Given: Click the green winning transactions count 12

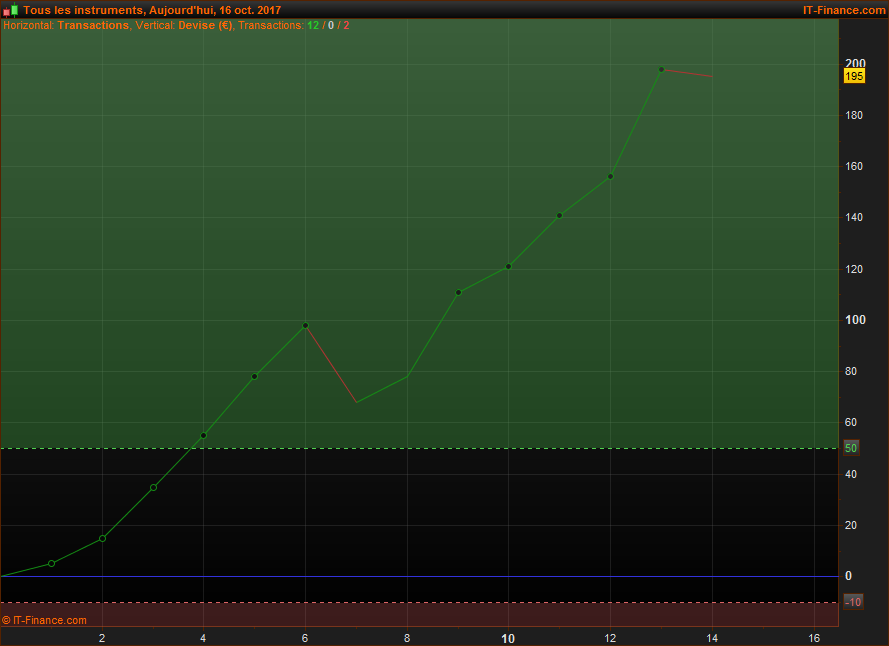Looking at the screenshot, I should coord(313,25).
